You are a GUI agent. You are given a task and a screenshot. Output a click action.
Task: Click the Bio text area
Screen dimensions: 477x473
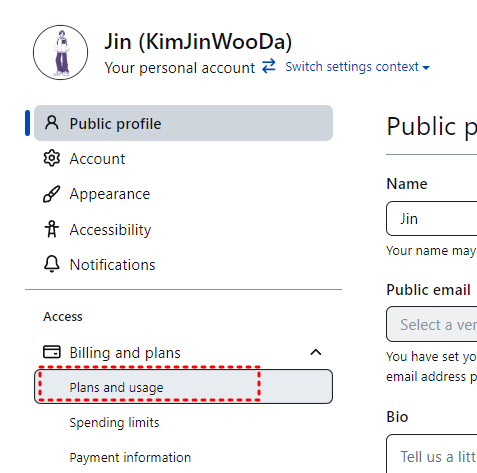pos(432,454)
